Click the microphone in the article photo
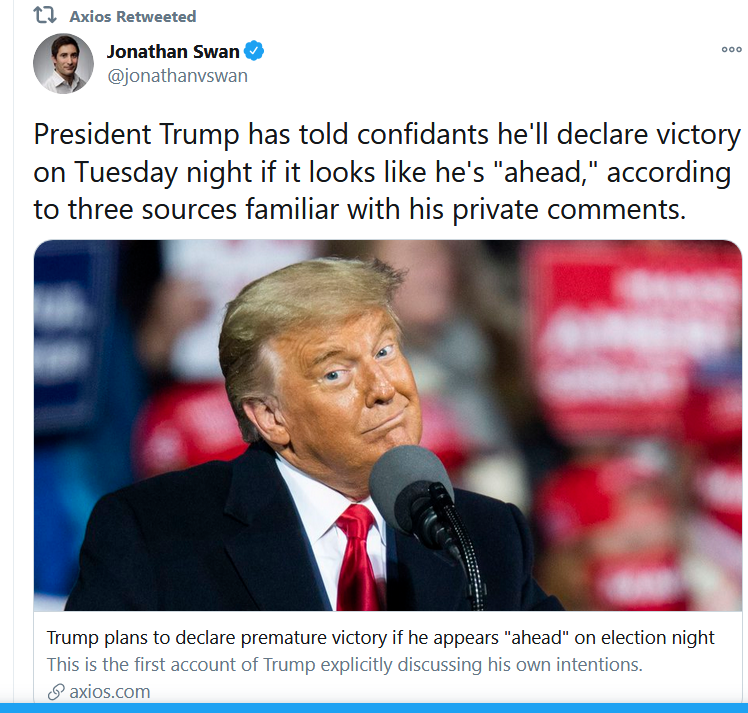The height and width of the screenshot is (713, 748). pos(409,489)
